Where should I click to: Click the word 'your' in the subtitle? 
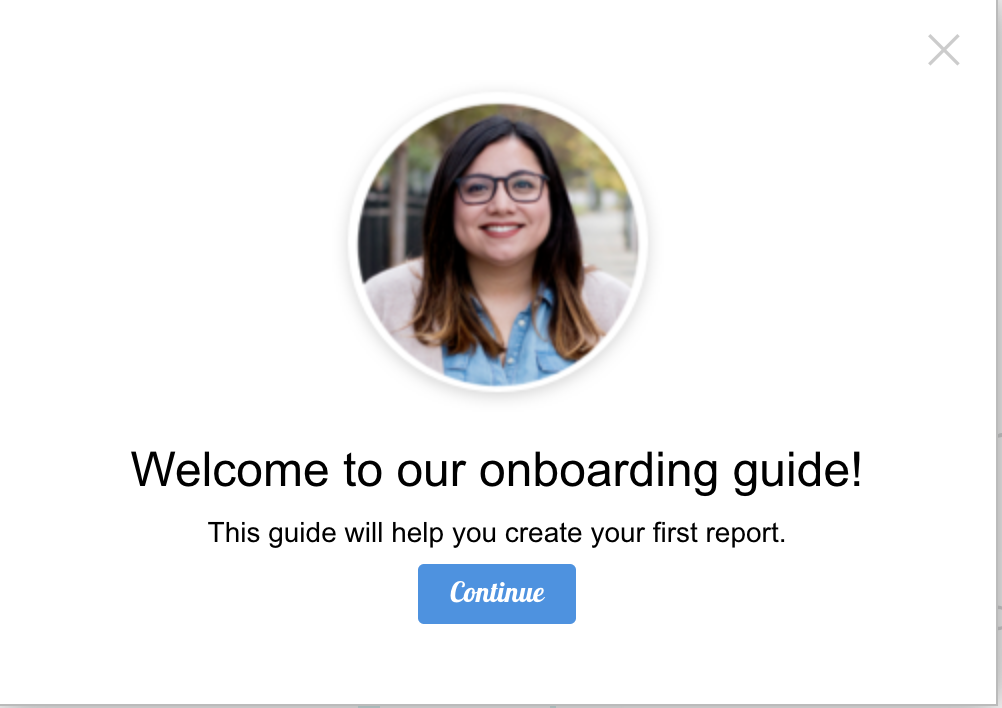tap(617, 535)
